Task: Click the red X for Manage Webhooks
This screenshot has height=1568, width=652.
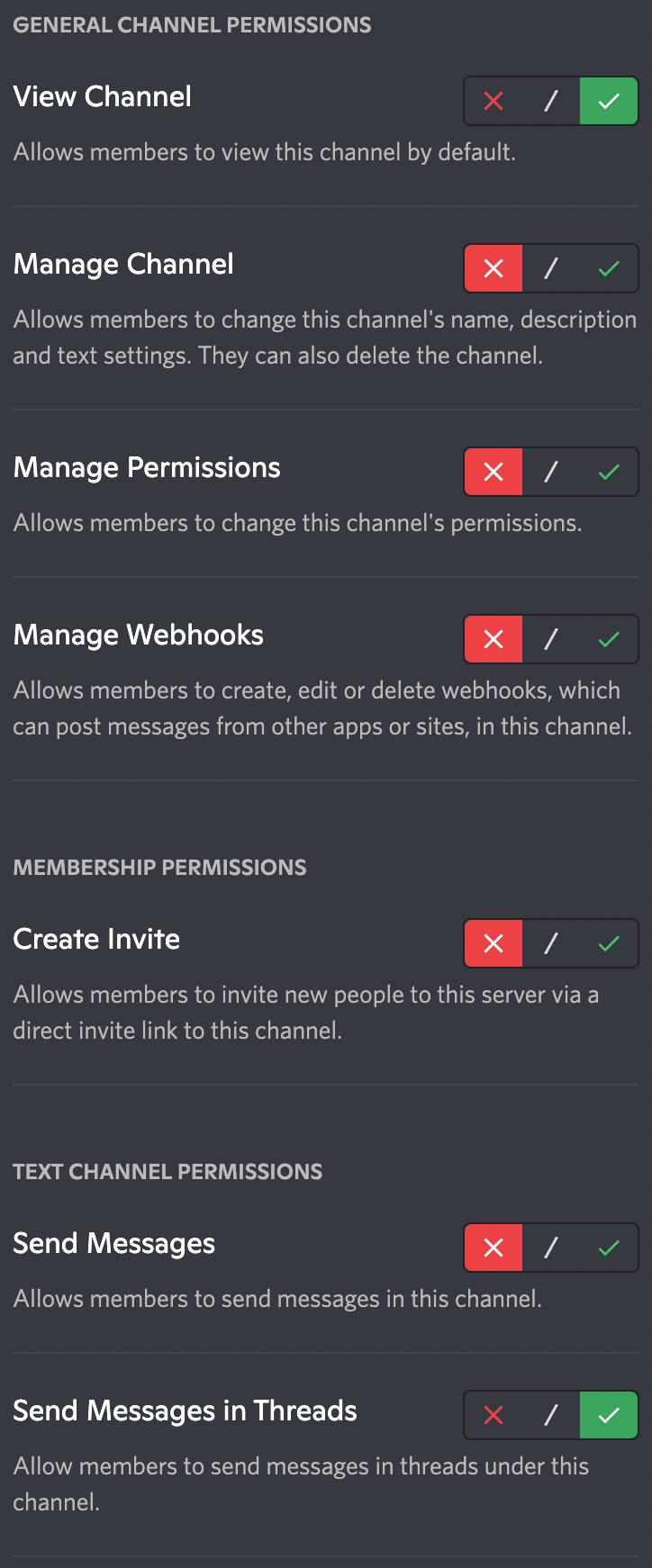Action: pos(494,639)
